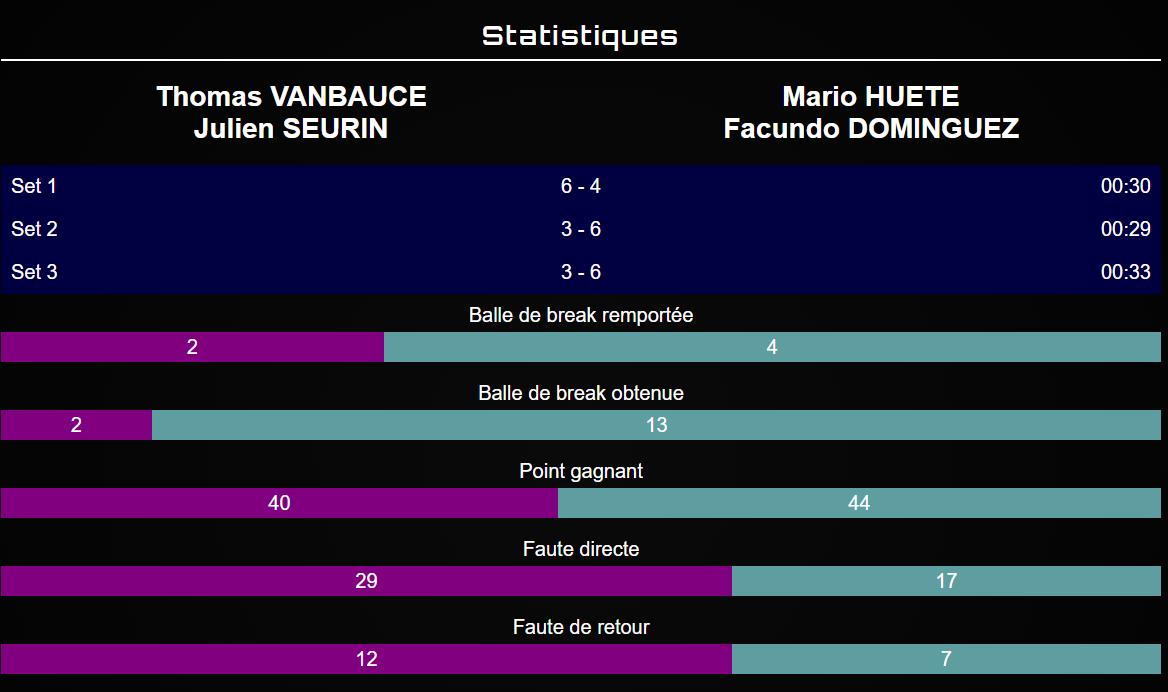The height and width of the screenshot is (692, 1168).
Task: Click the purple Faute directe bar showing 29
Action: click(x=366, y=581)
